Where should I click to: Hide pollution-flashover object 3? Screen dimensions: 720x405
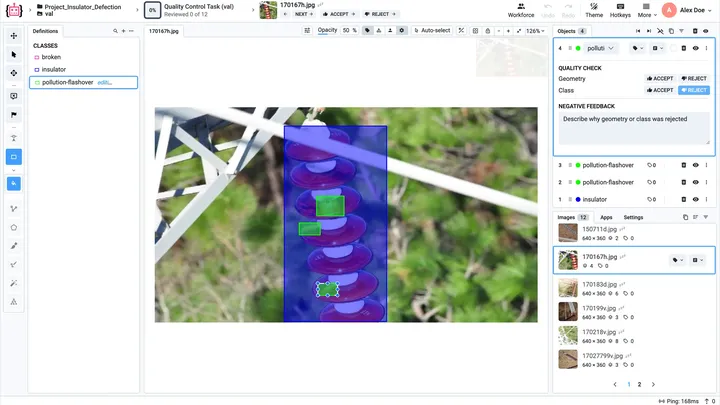click(696, 165)
